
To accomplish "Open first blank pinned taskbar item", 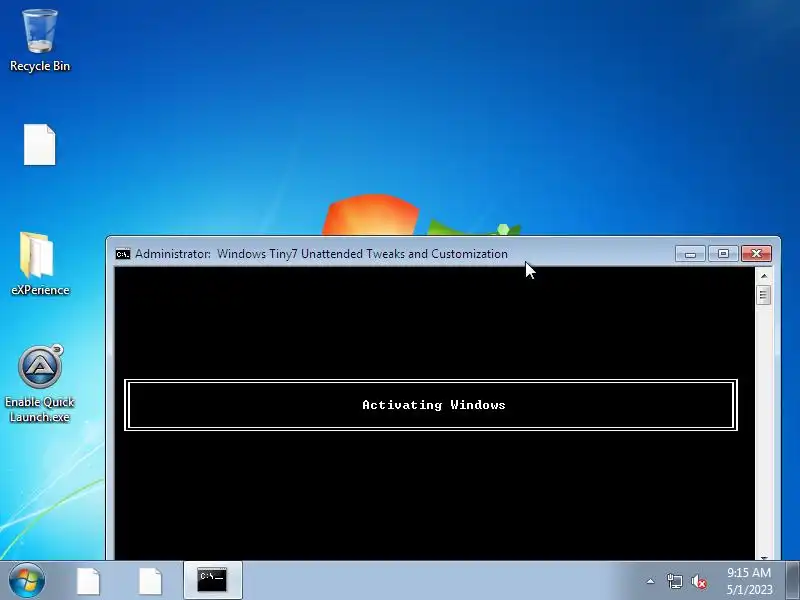I will 88,581.
